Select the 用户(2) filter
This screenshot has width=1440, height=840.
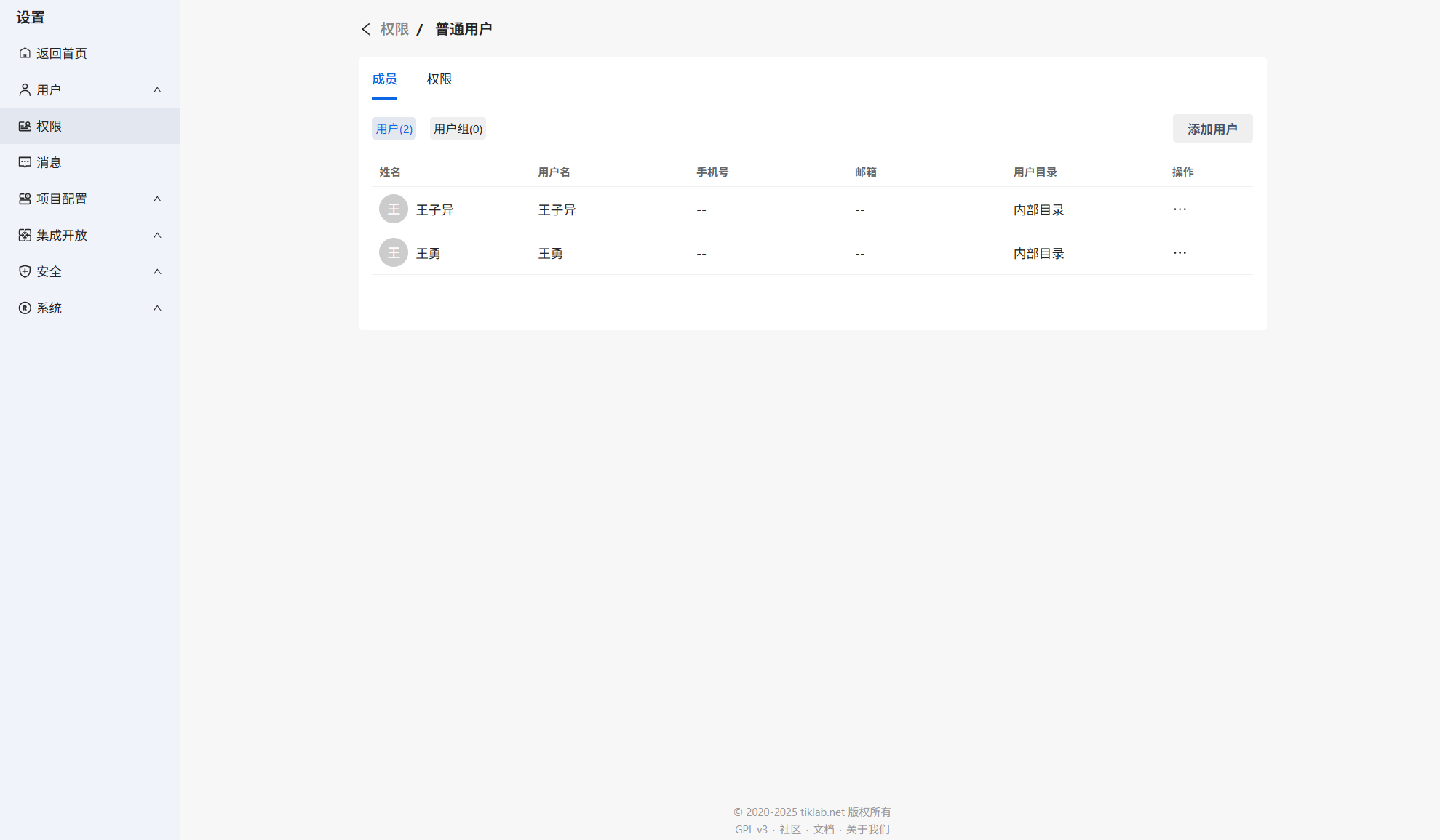pos(394,129)
